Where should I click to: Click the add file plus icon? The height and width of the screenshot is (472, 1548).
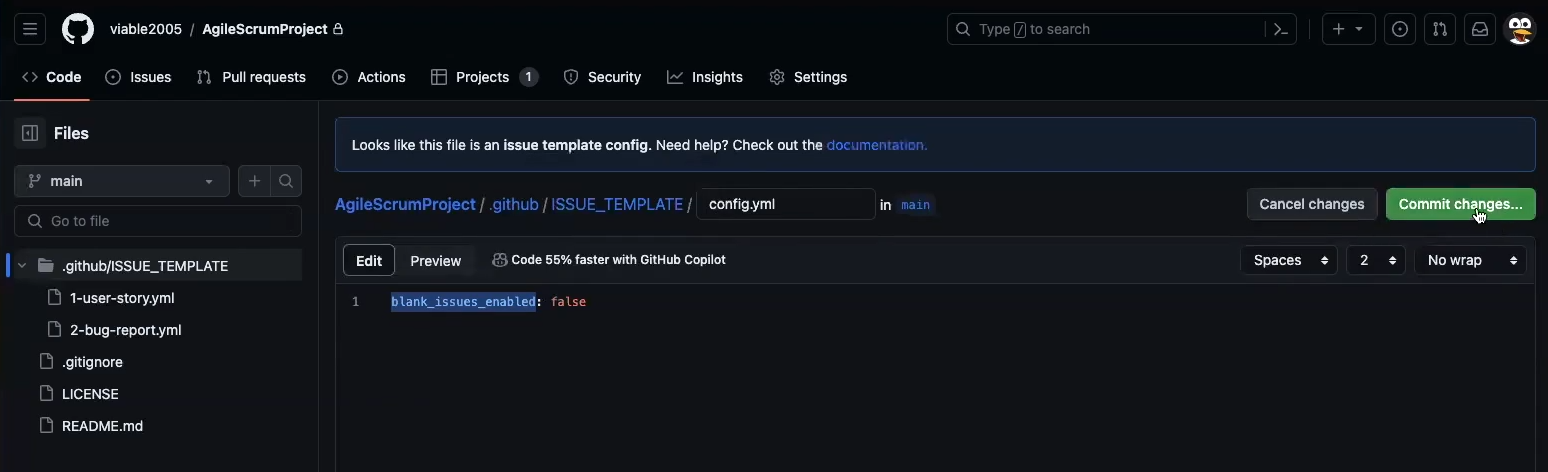click(254, 181)
